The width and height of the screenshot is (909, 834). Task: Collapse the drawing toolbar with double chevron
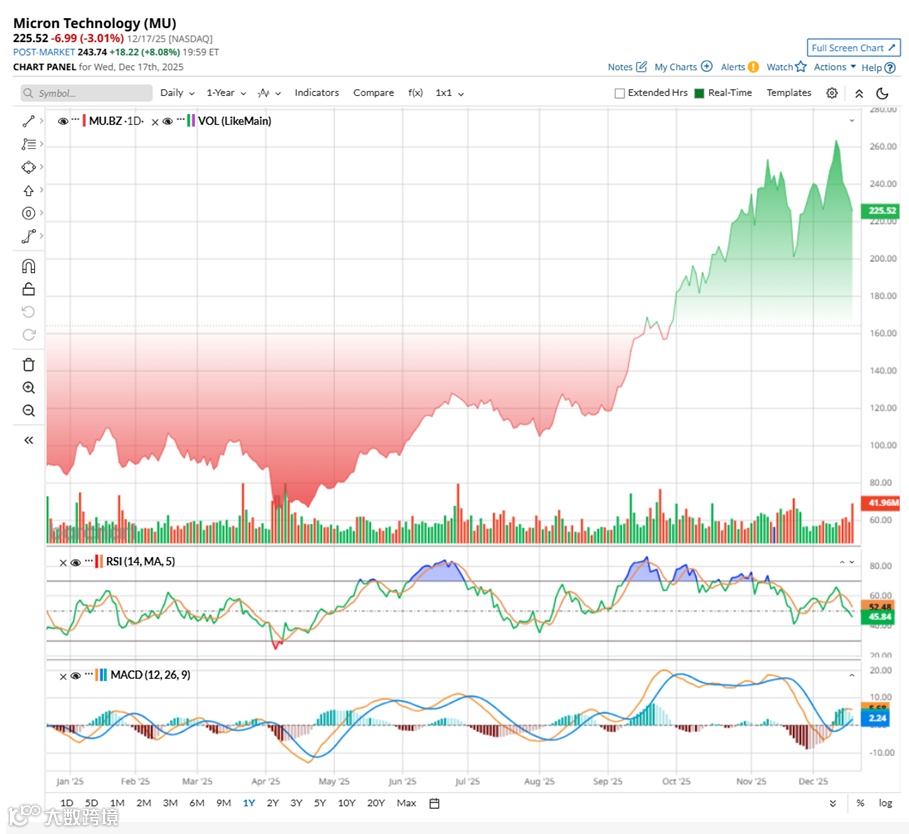[x=28, y=440]
